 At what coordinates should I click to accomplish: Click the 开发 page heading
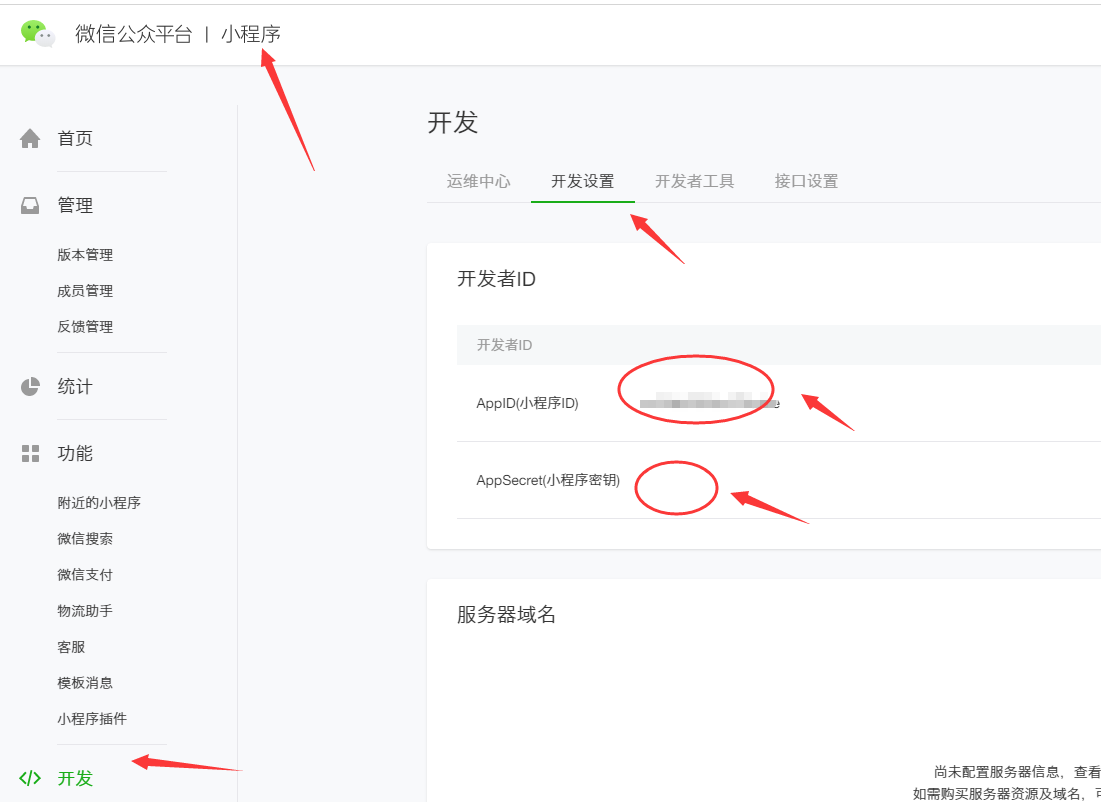[453, 122]
